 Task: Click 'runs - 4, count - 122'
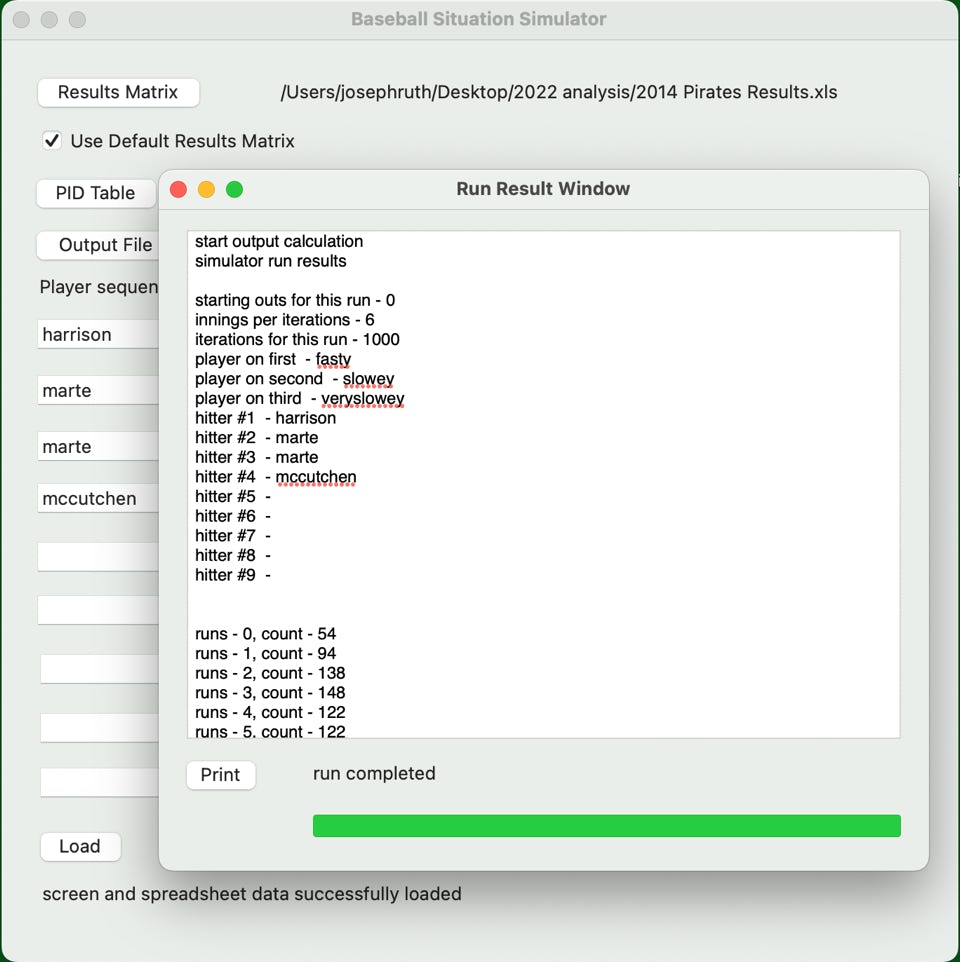(270, 712)
